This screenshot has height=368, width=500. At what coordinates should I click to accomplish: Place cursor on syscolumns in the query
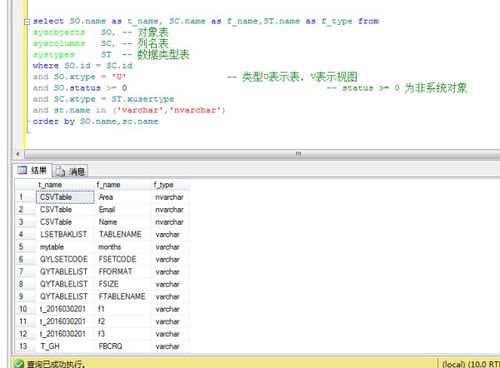(59, 43)
